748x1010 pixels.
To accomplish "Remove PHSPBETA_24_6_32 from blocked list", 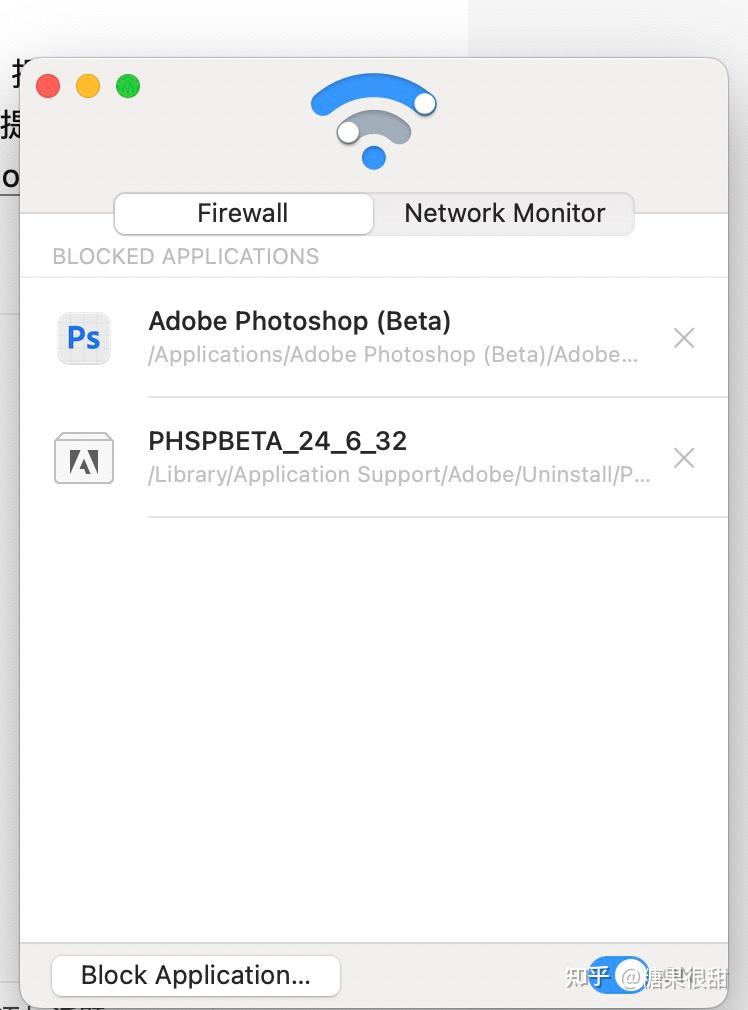I will pyautogui.click(x=684, y=457).
